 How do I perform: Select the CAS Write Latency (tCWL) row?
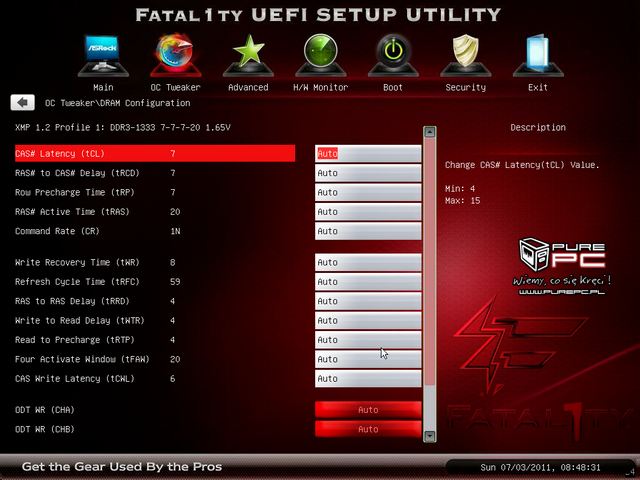coord(155,379)
